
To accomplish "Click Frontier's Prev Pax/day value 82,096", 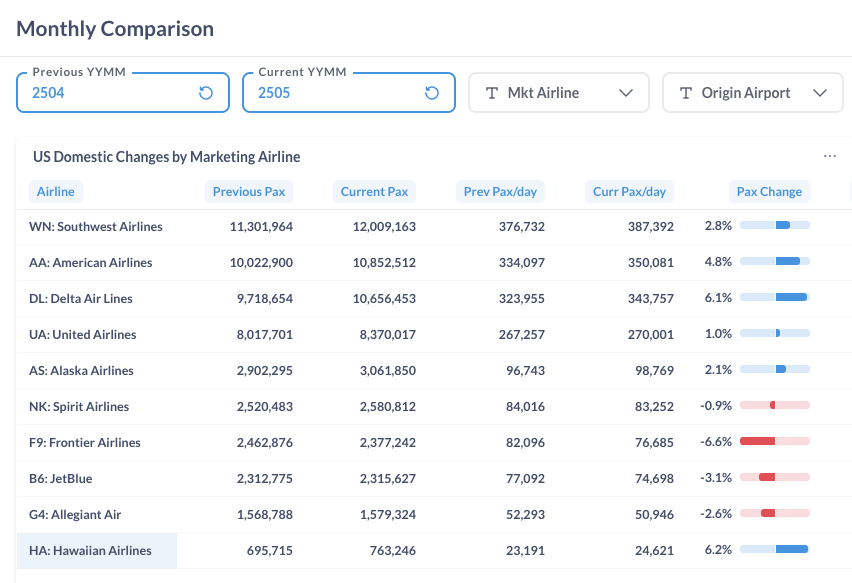I will pos(525,442).
